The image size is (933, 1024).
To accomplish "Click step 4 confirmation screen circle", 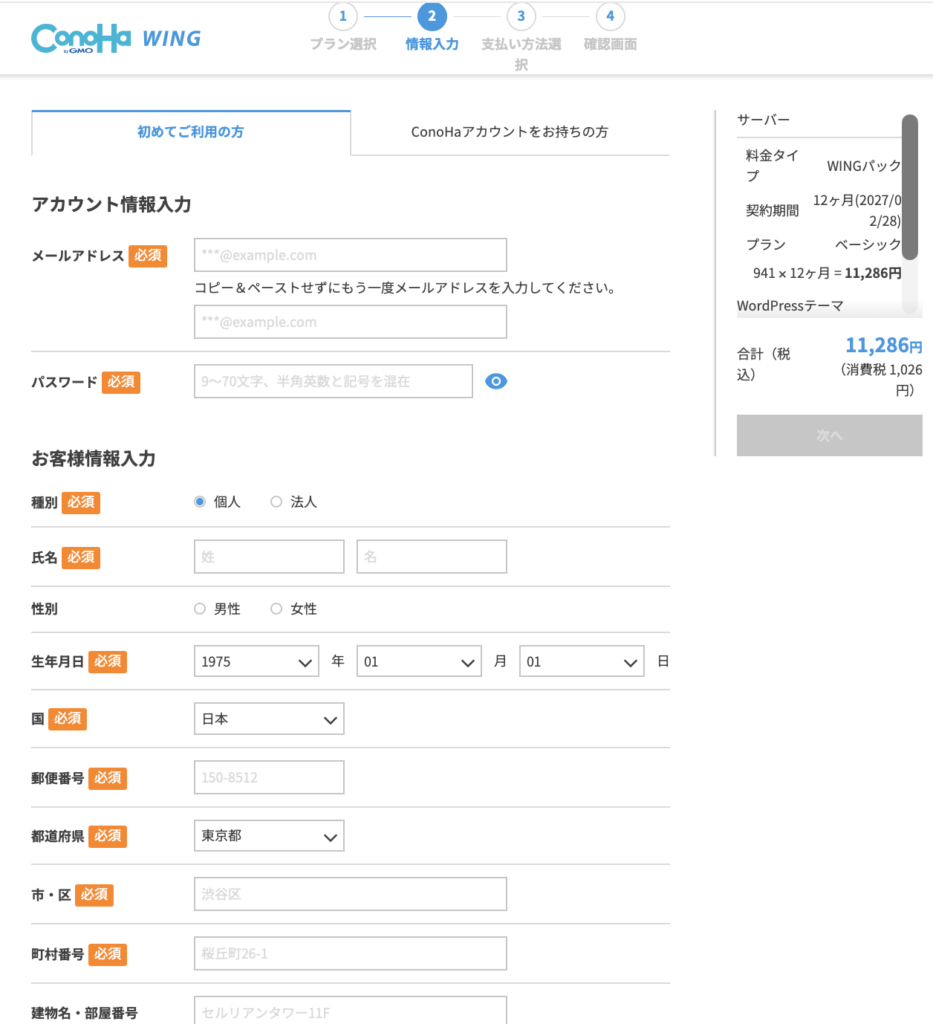I will [609, 16].
